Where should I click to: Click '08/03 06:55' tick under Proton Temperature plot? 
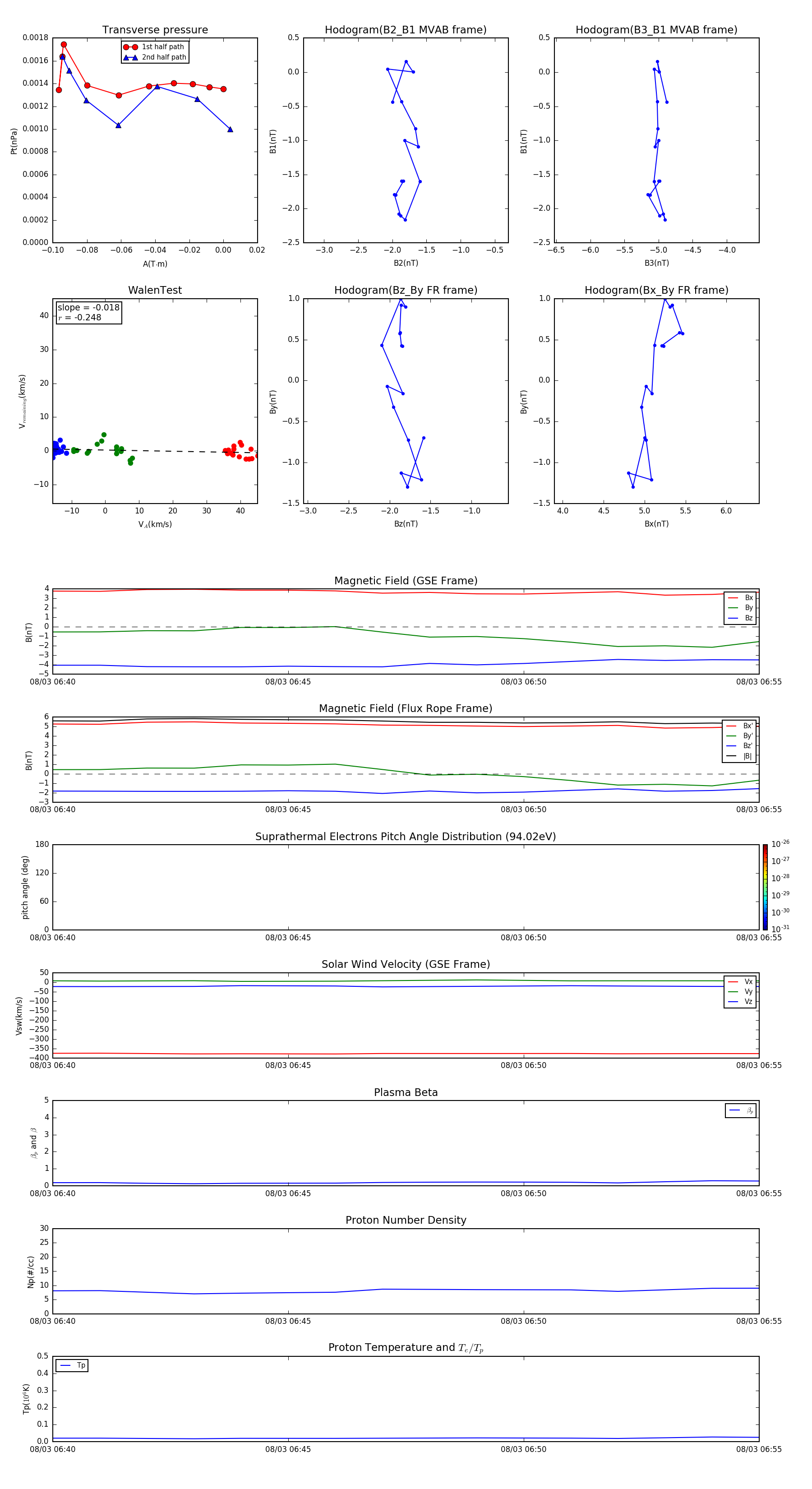tap(759, 1449)
